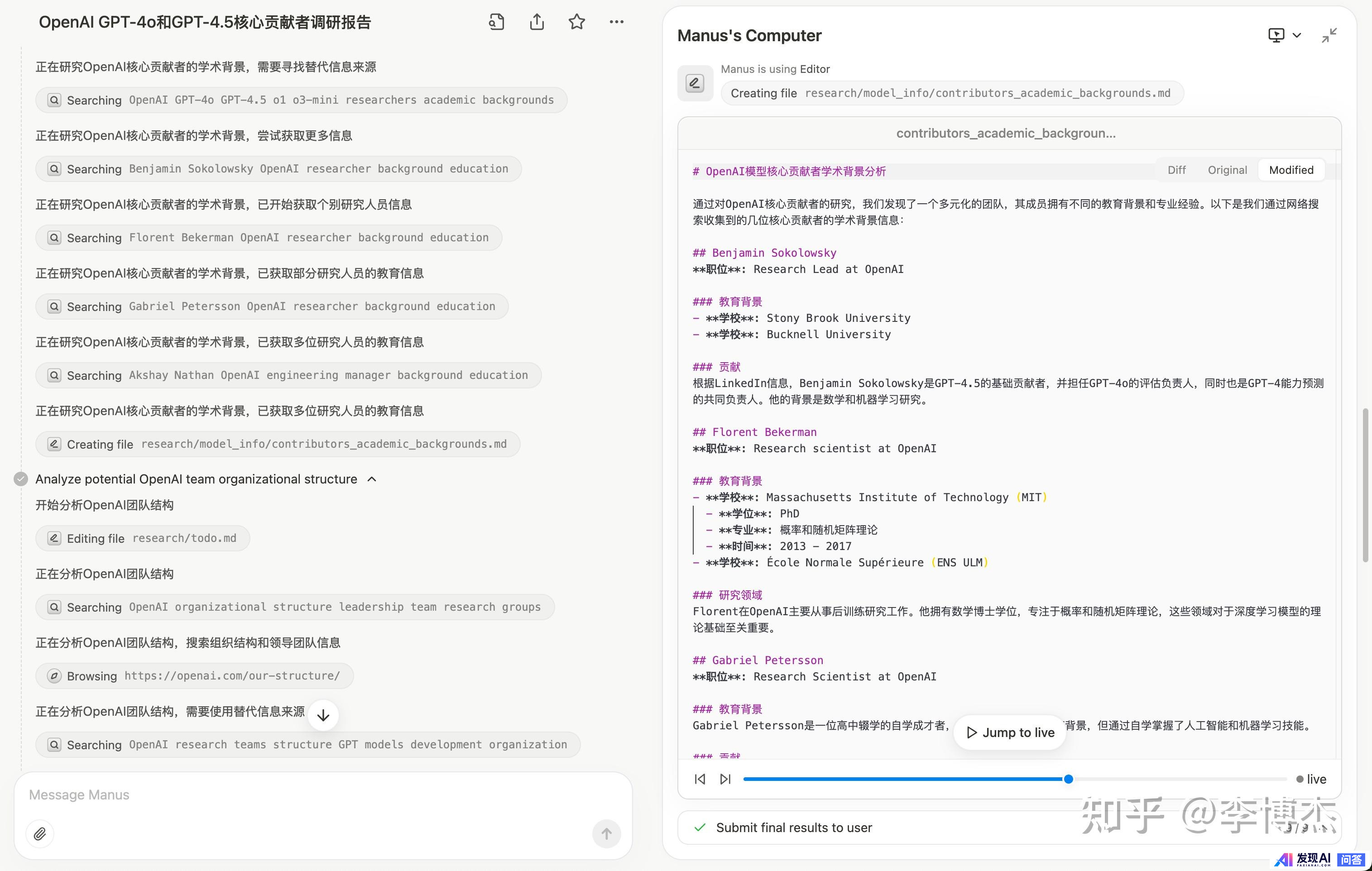The height and width of the screenshot is (871, 1372).
Task: Click the Jump to live button
Action: 1010,732
